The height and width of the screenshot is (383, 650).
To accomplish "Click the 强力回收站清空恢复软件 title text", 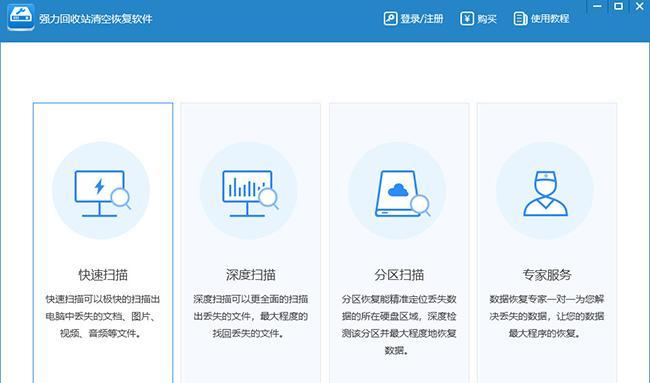I will point(96,19).
